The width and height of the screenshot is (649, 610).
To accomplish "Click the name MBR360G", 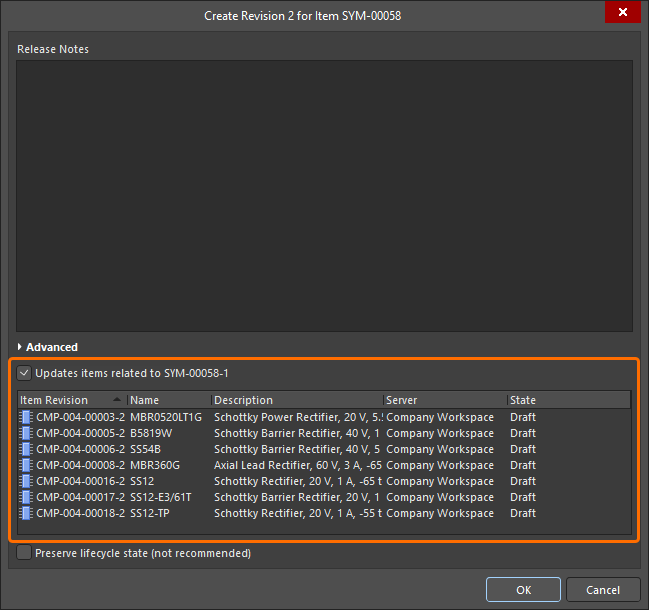I will 155,465.
